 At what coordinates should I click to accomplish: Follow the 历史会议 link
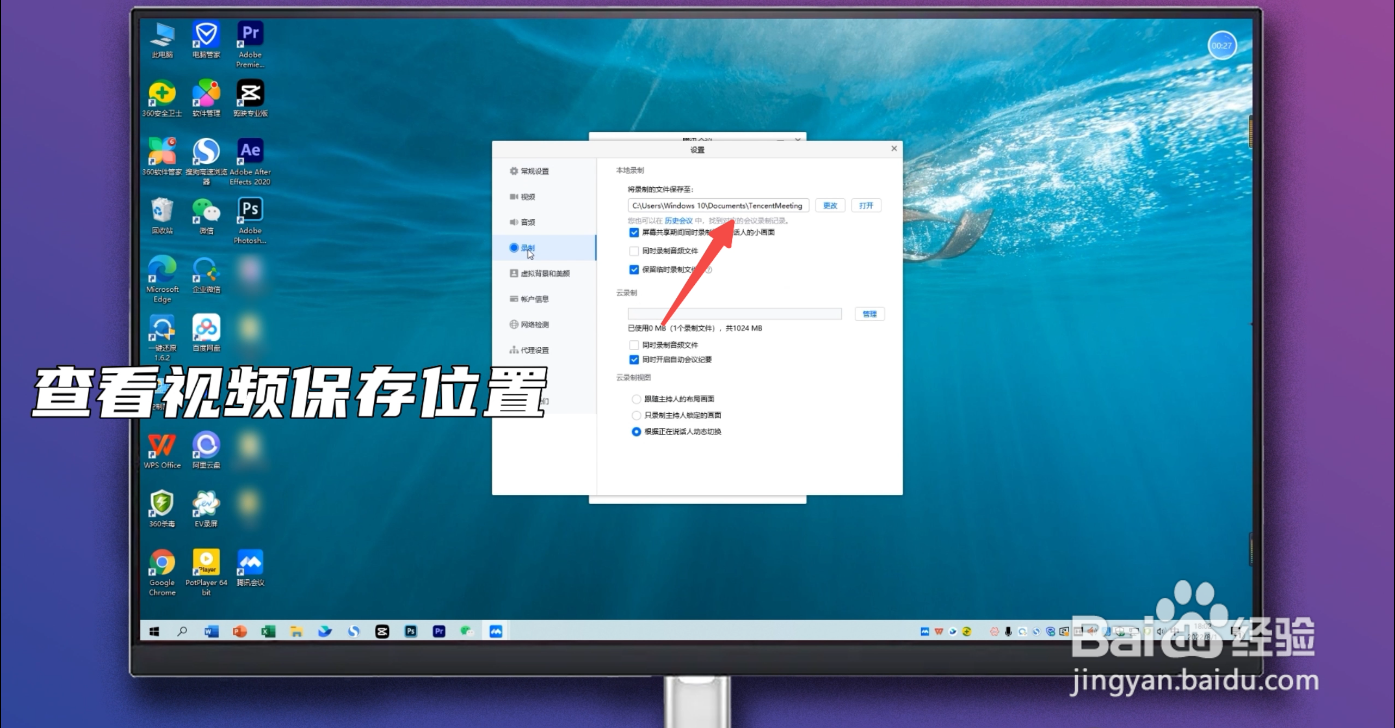click(678, 220)
